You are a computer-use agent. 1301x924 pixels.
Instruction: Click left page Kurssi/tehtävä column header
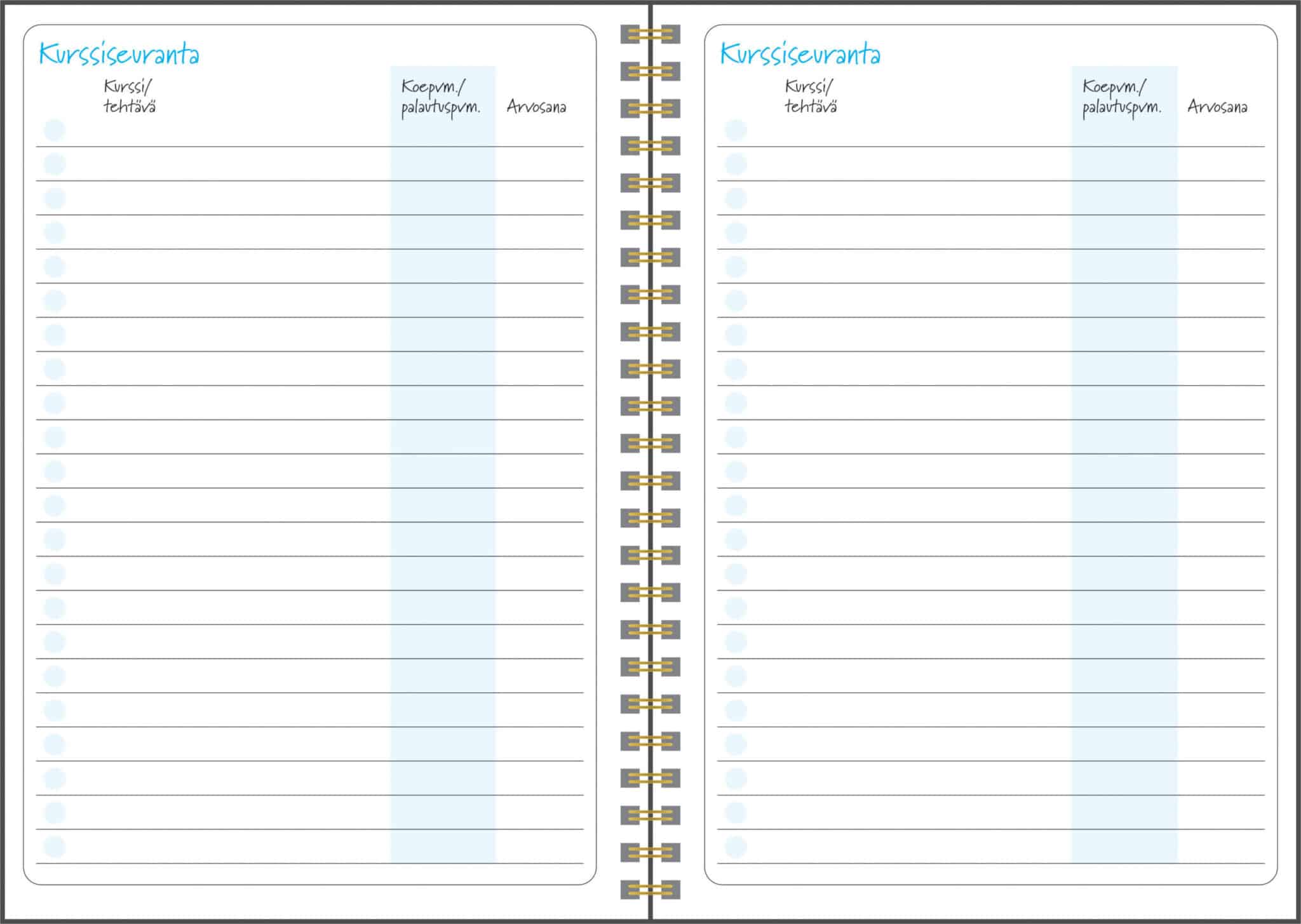coord(130,97)
